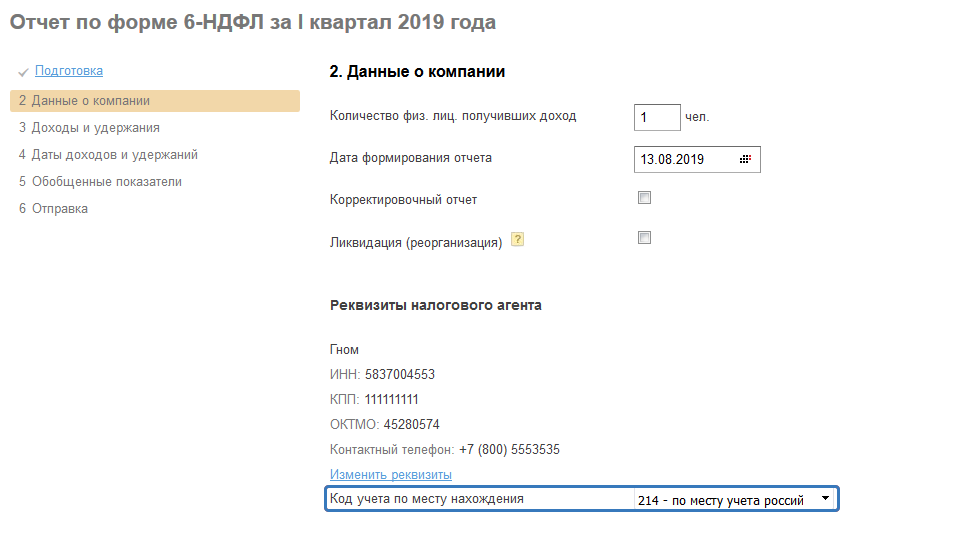
Task: Open calendar picker in report date field
Action: tap(745, 159)
